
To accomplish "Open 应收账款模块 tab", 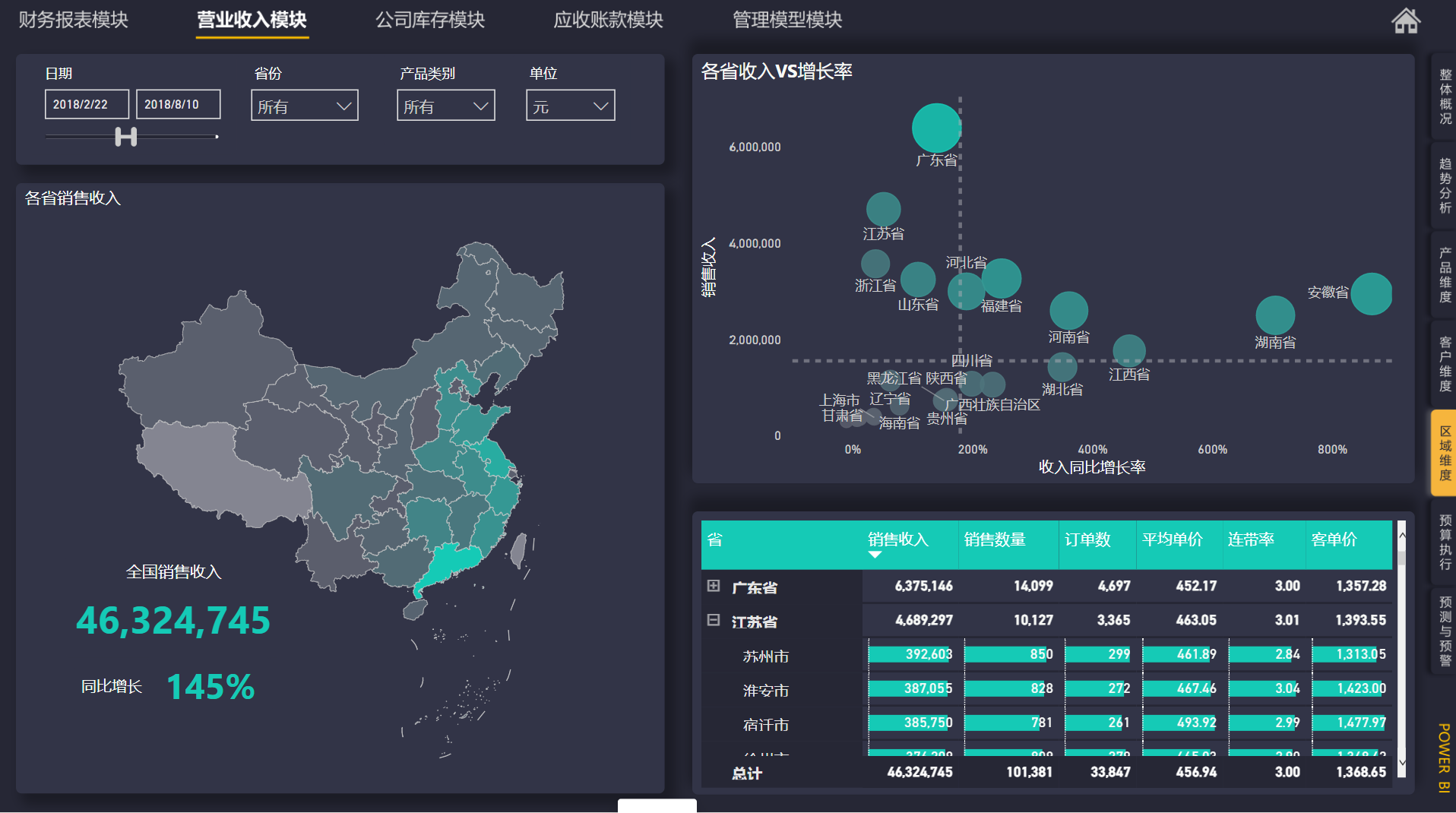I will (608, 20).
